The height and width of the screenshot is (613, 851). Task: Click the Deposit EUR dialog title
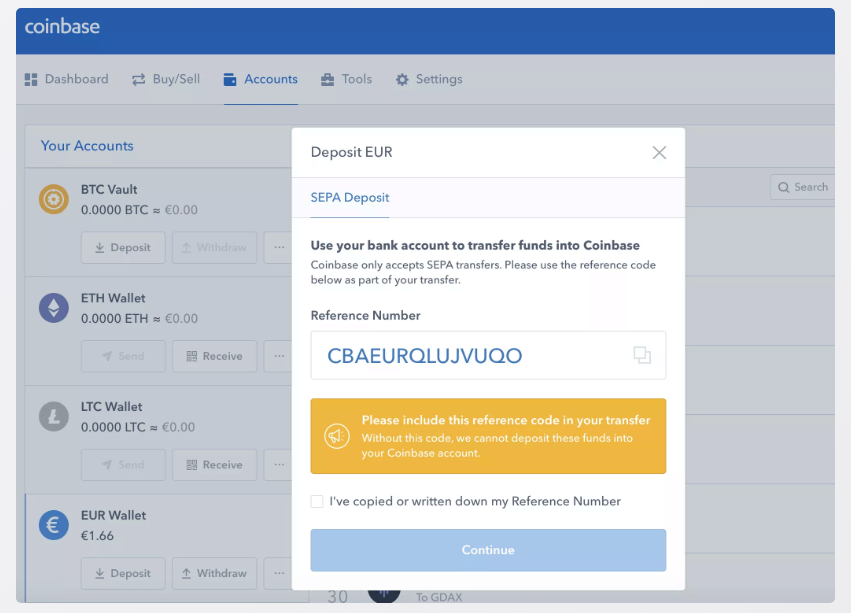tap(351, 152)
